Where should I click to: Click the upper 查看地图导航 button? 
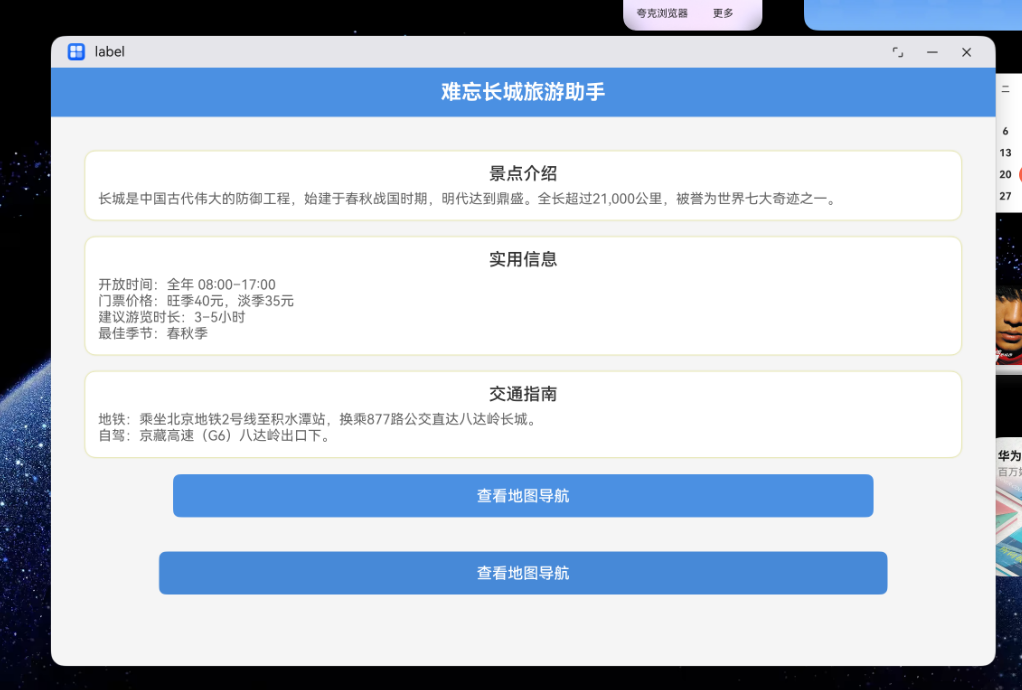(522, 495)
